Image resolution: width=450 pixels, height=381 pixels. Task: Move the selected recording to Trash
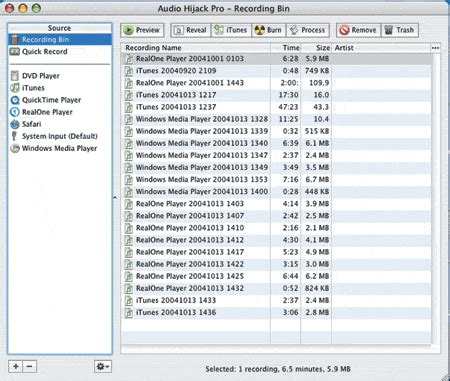pyautogui.click(x=399, y=30)
